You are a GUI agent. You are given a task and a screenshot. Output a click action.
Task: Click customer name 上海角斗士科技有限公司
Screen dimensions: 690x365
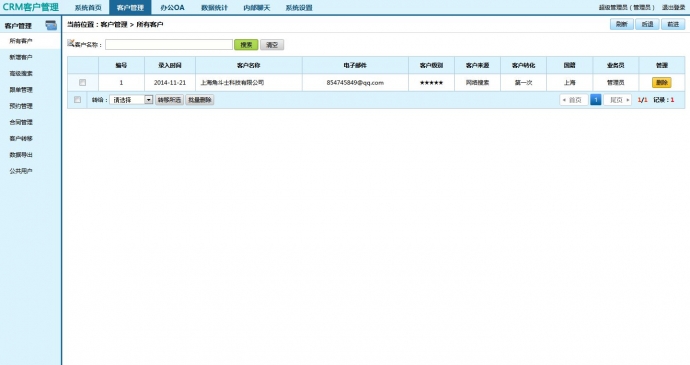click(x=232, y=82)
